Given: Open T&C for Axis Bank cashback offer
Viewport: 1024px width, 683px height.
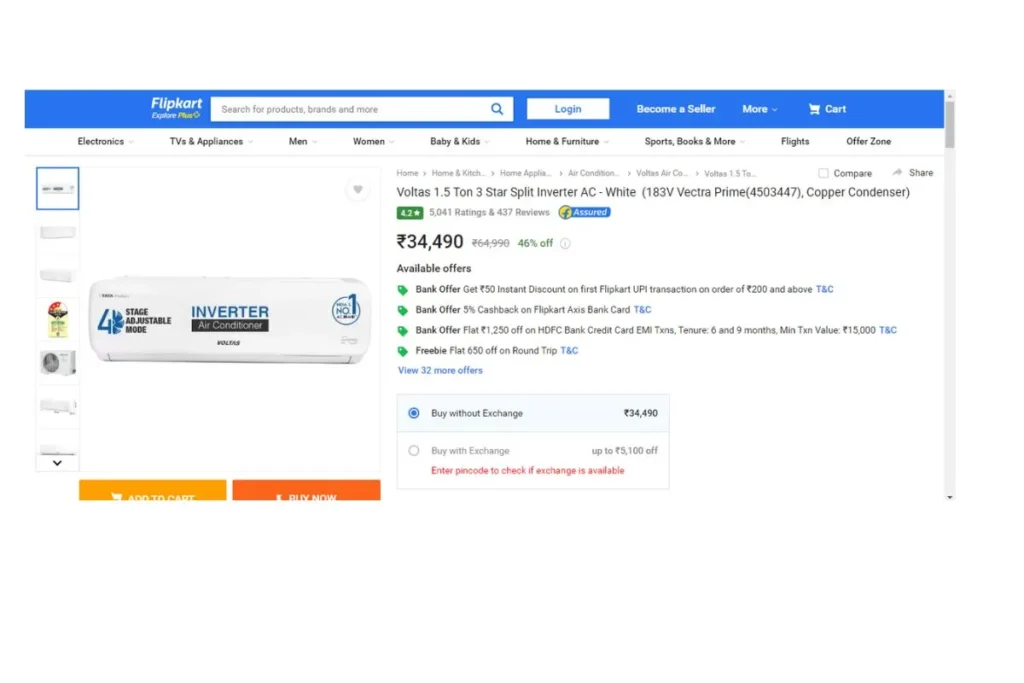Looking at the screenshot, I should 642,310.
